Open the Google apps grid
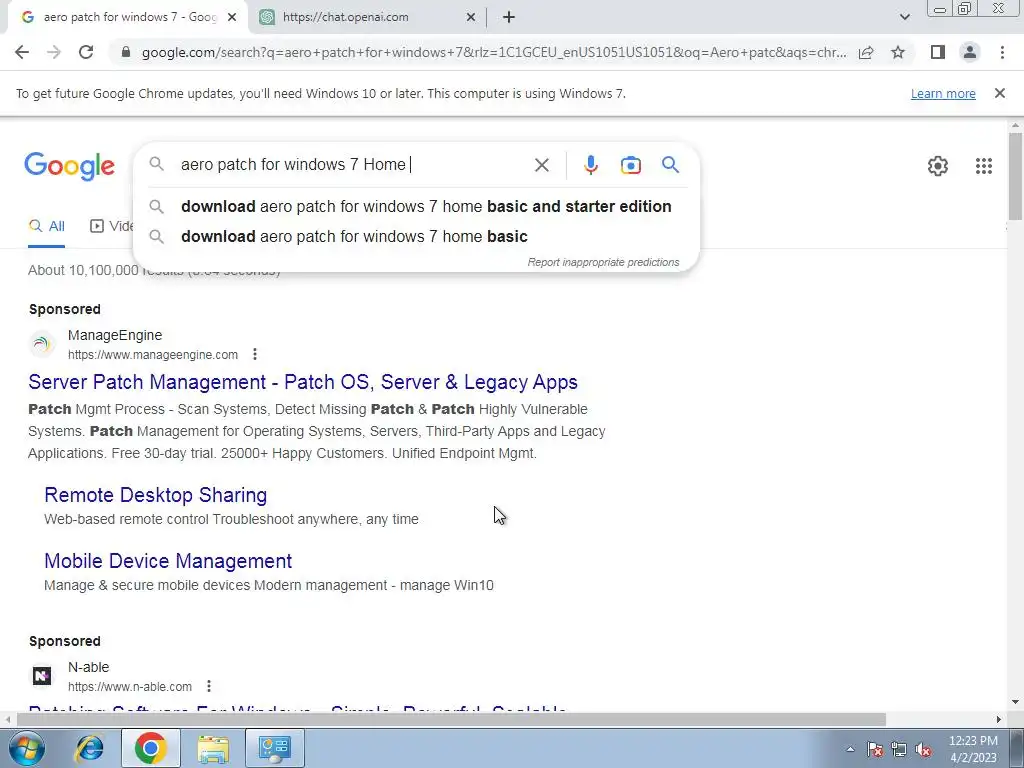1024x768 pixels. click(x=984, y=166)
